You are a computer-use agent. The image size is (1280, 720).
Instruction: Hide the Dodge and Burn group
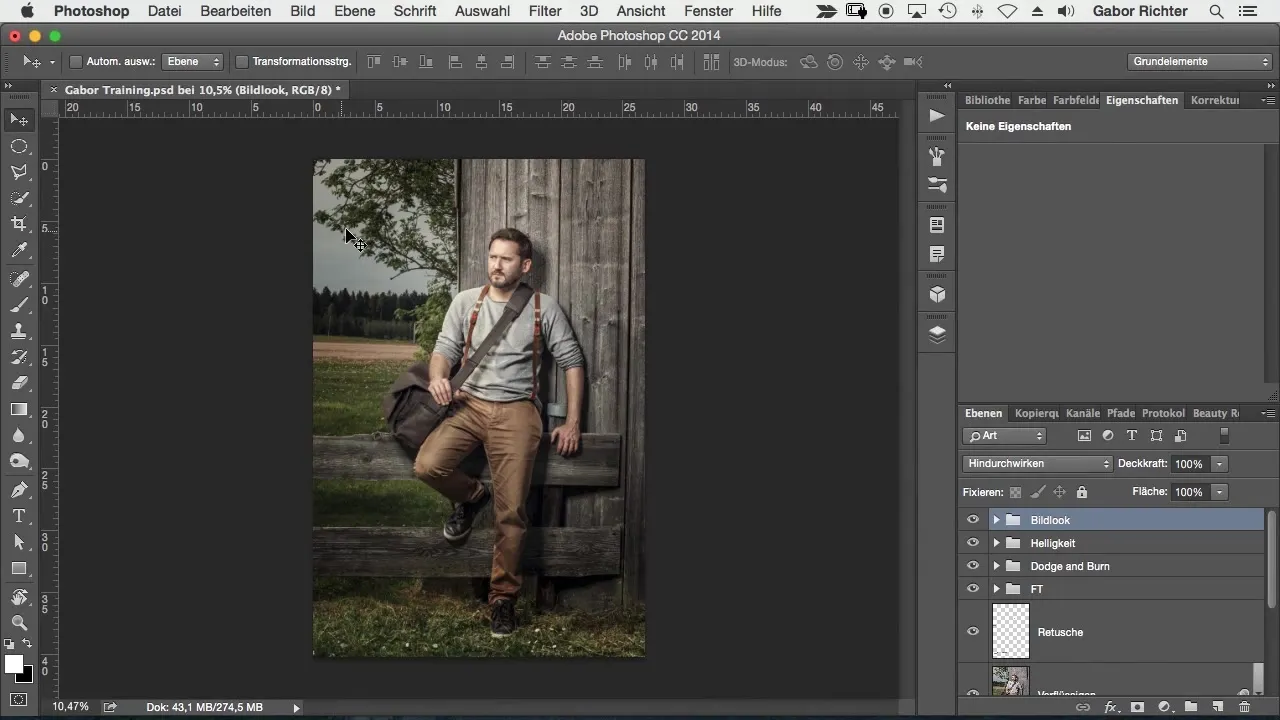click(972, 566)
